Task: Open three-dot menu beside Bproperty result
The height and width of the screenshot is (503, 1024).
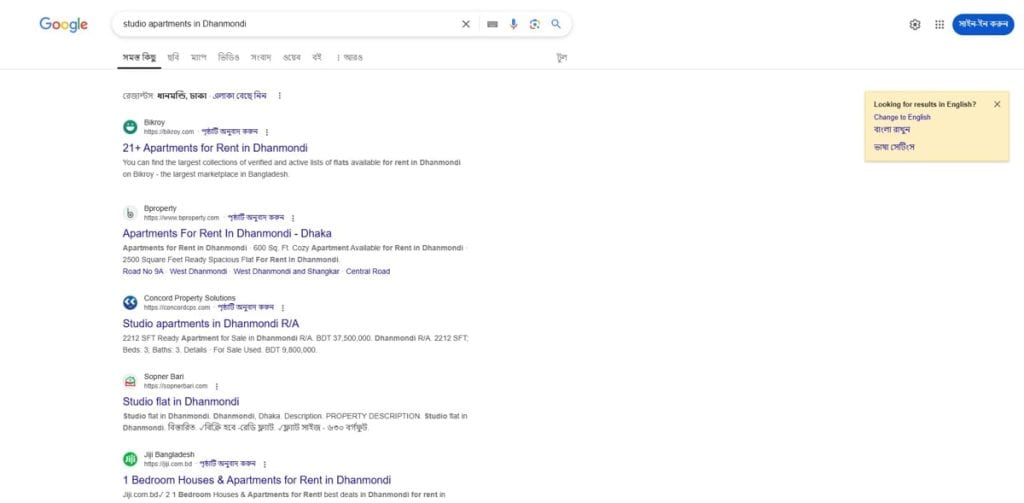Action: 293,218
